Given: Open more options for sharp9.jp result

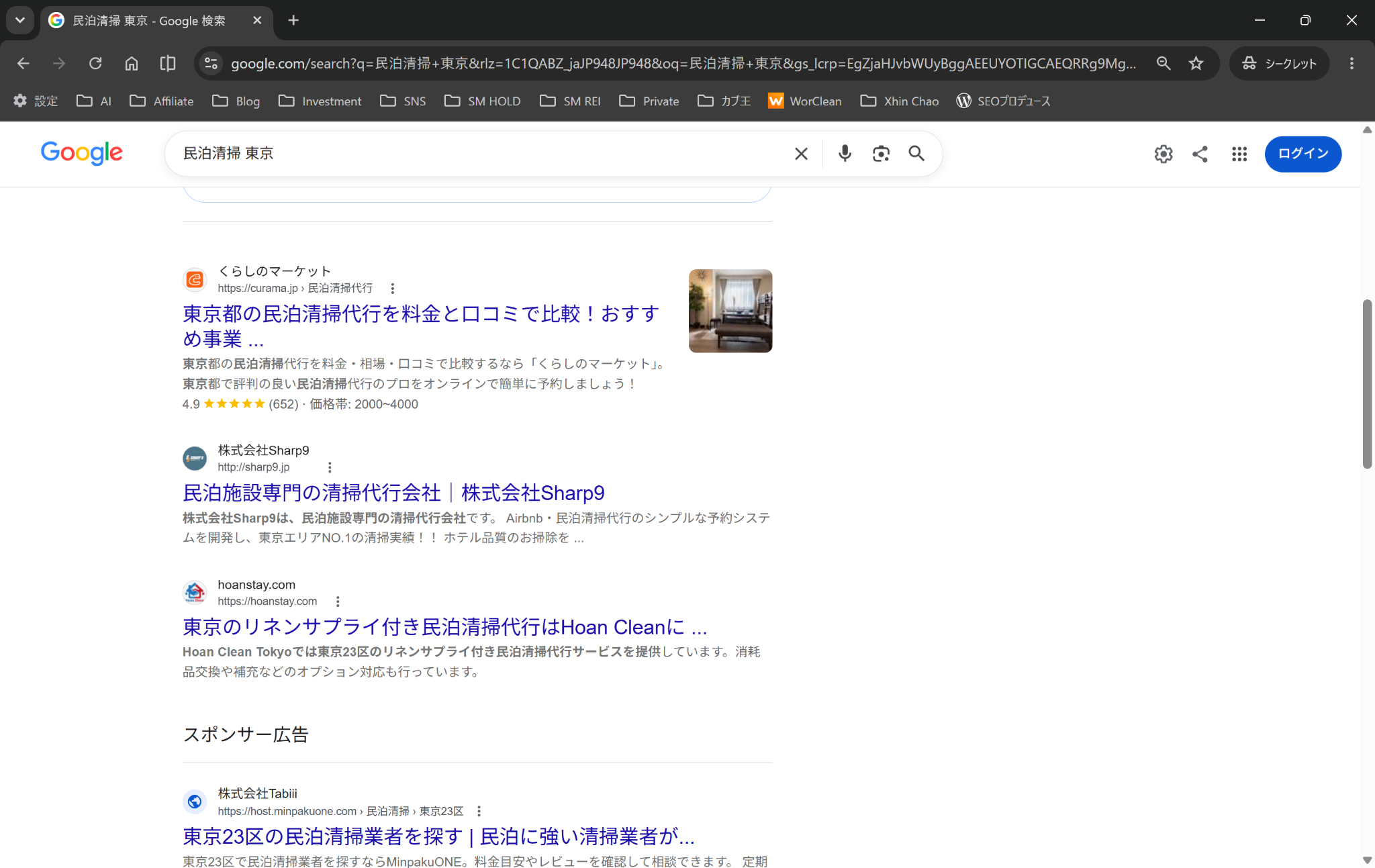Looking at the screenshot, I should (329, 467).
